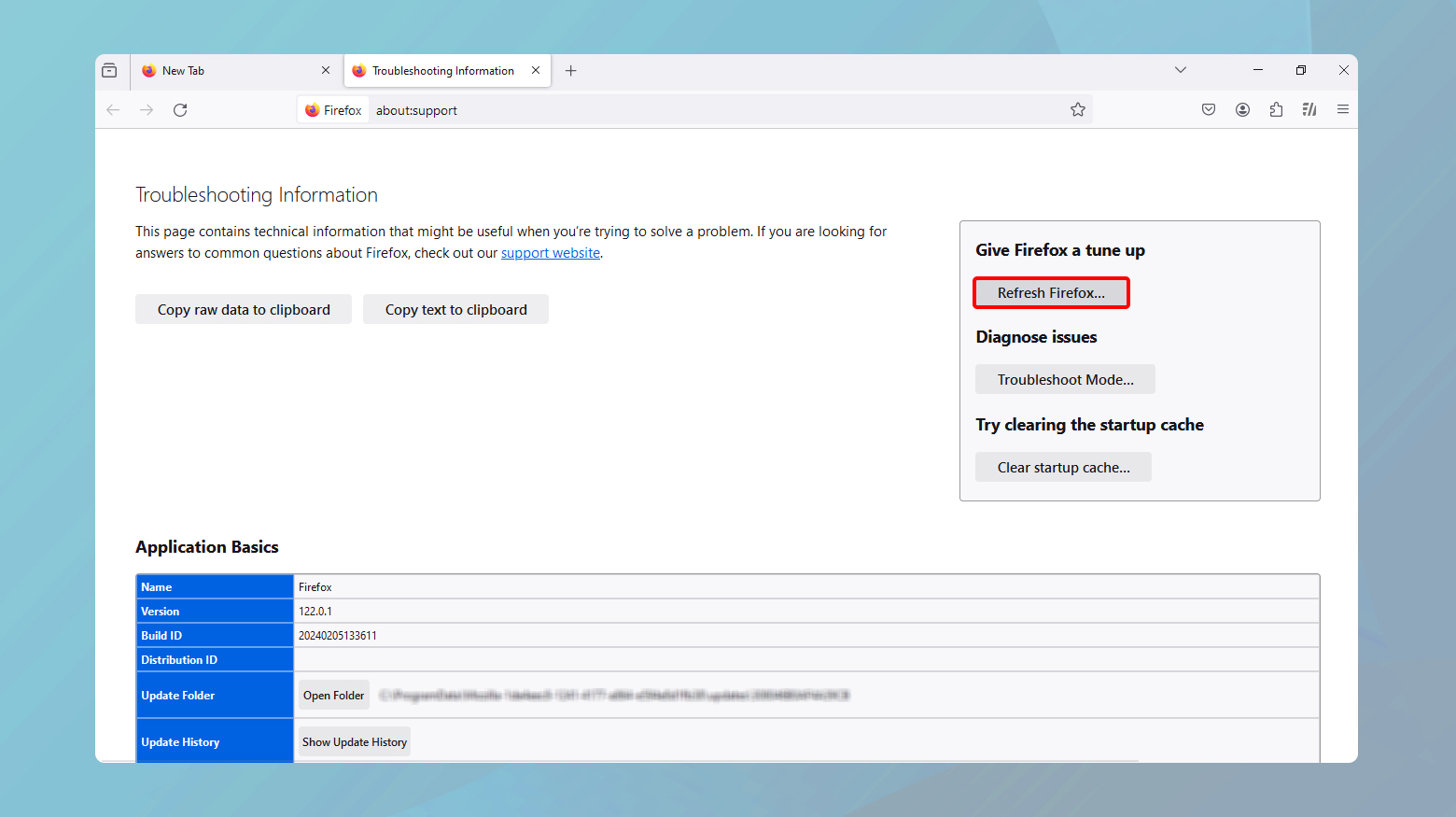This screenshot has height=817, width=1456.
Task: Click the Firefox View icon in the tab bar
Action: click(109, 71)
